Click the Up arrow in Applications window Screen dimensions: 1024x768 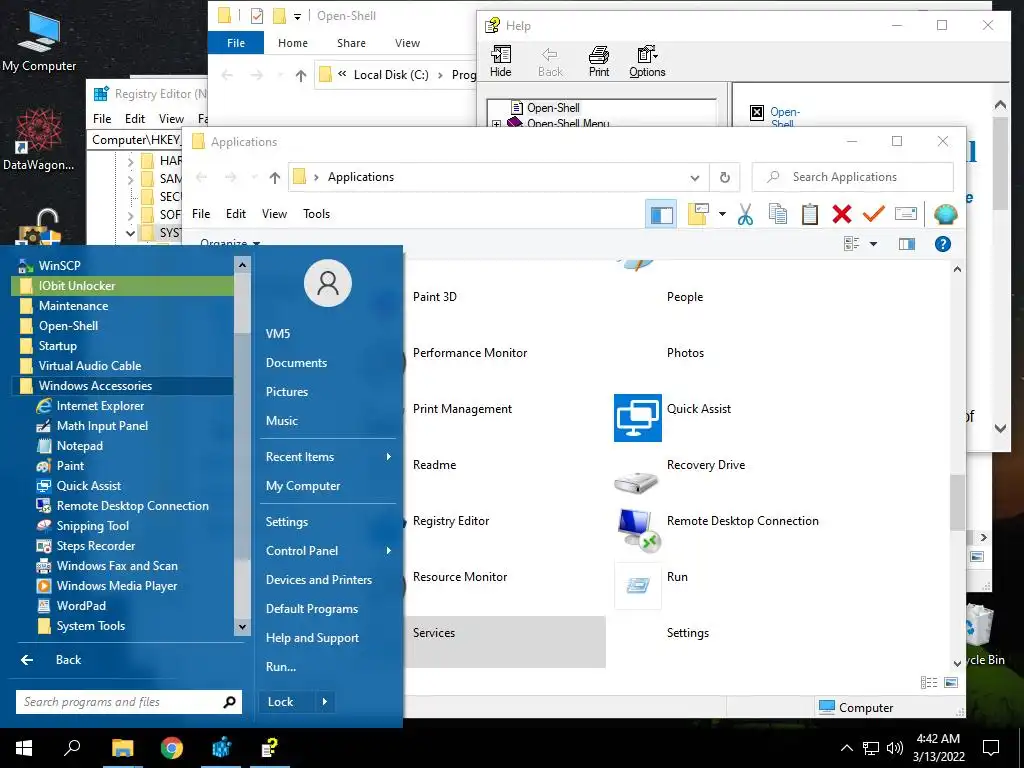click(x=275, y=178)
